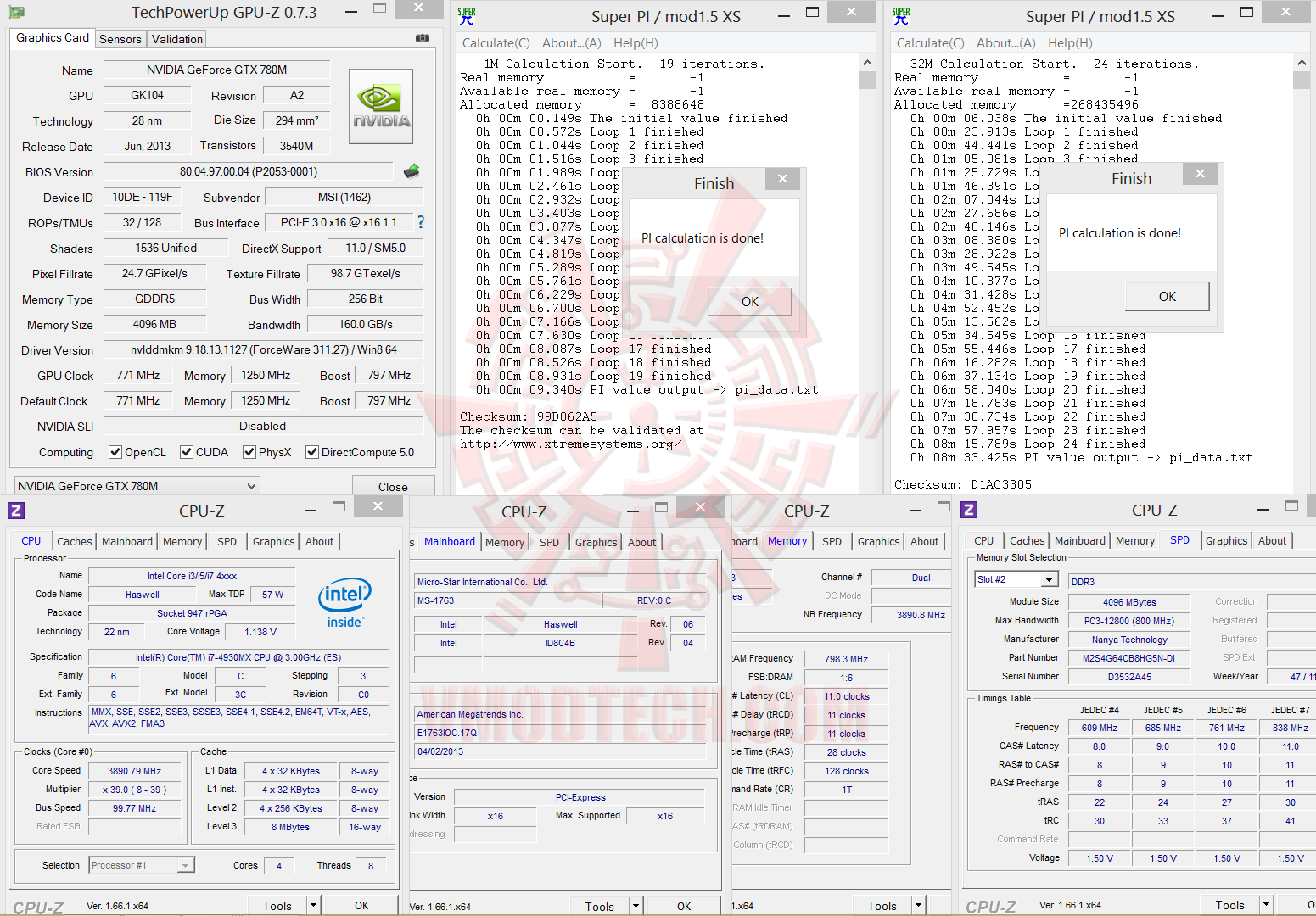Open the Graphics tab in the CPU-Z SPD window
The height and width of the screenshot is (916, 1316).
point(1227,540)
